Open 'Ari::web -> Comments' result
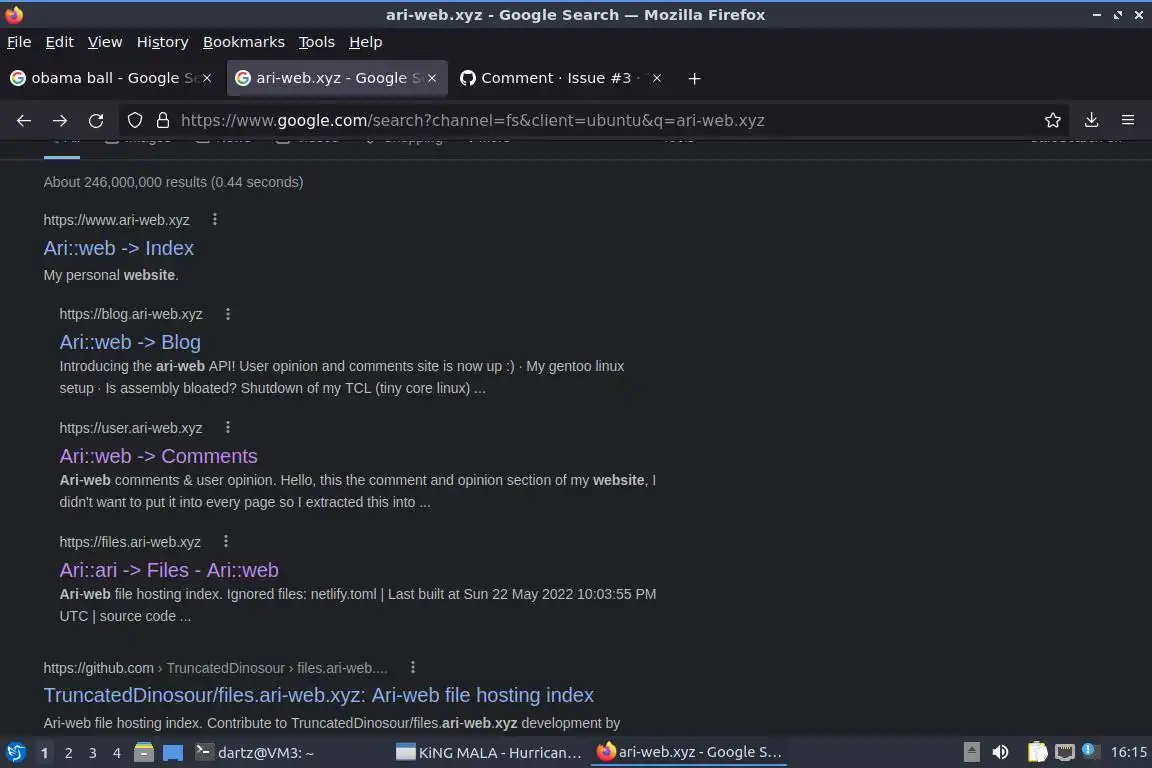This screenshot has width=1152, height=768. pyautogui.click(x=159, y=456)
